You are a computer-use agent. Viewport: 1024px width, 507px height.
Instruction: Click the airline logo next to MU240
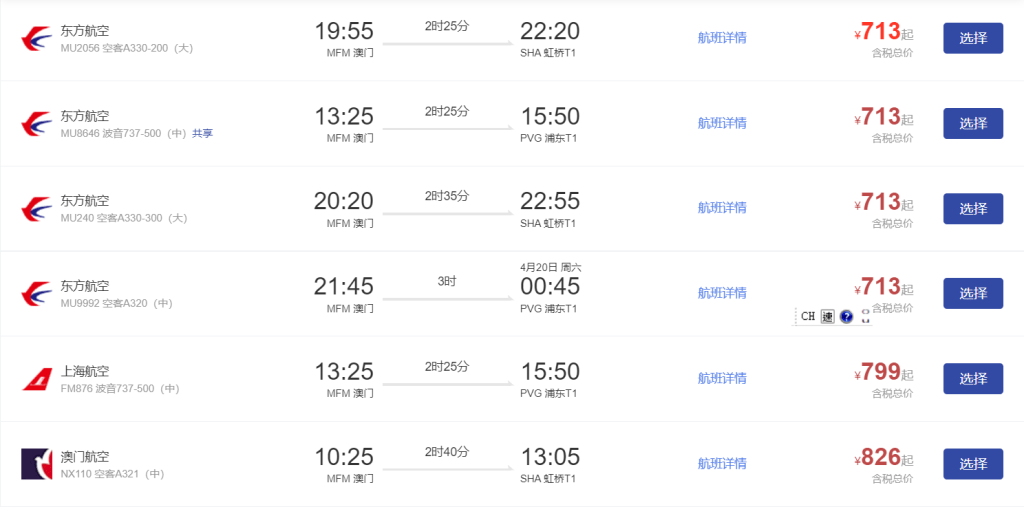(x=36, y=209)
